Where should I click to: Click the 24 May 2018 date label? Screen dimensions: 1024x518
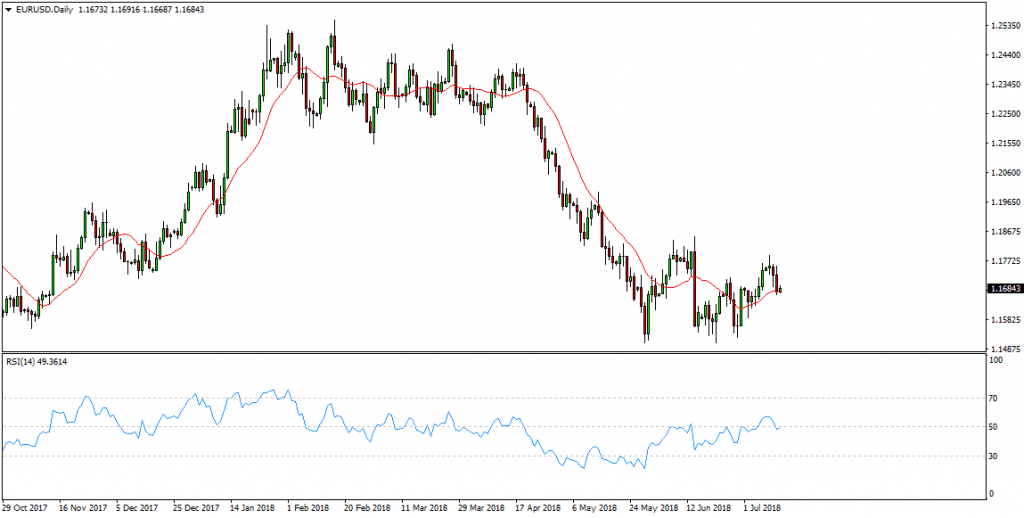653,507
